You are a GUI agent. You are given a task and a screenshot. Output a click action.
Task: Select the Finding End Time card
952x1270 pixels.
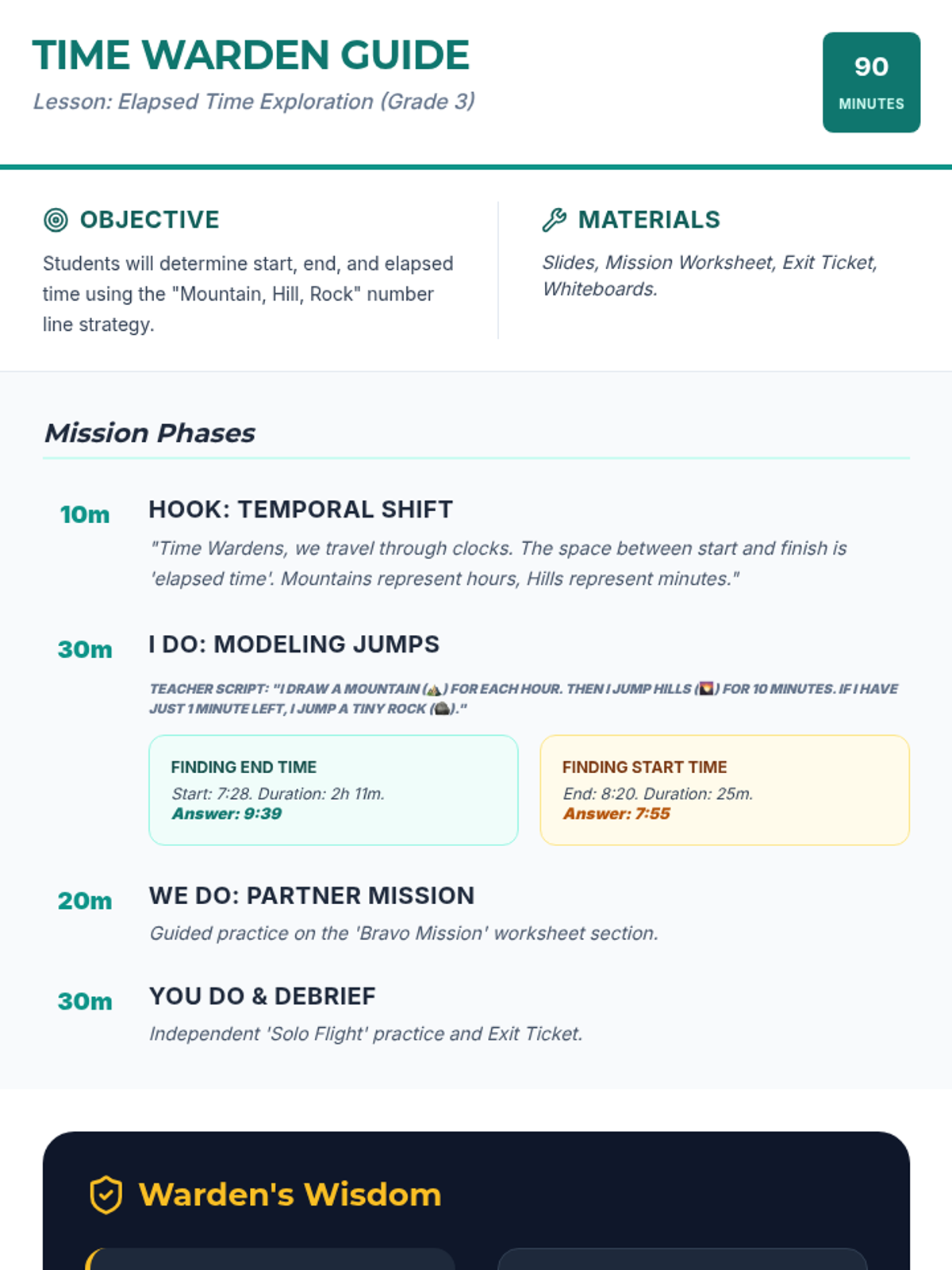(333, 790)
